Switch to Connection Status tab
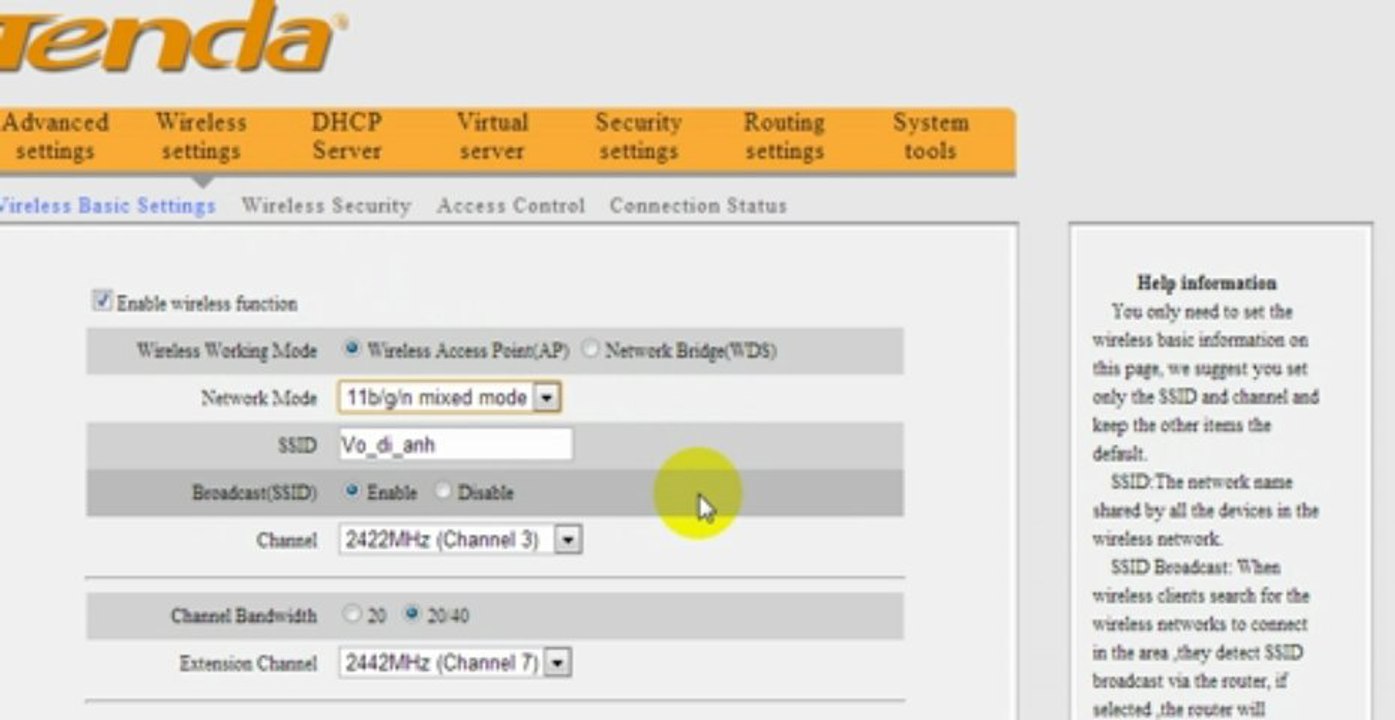 (698, 206)
